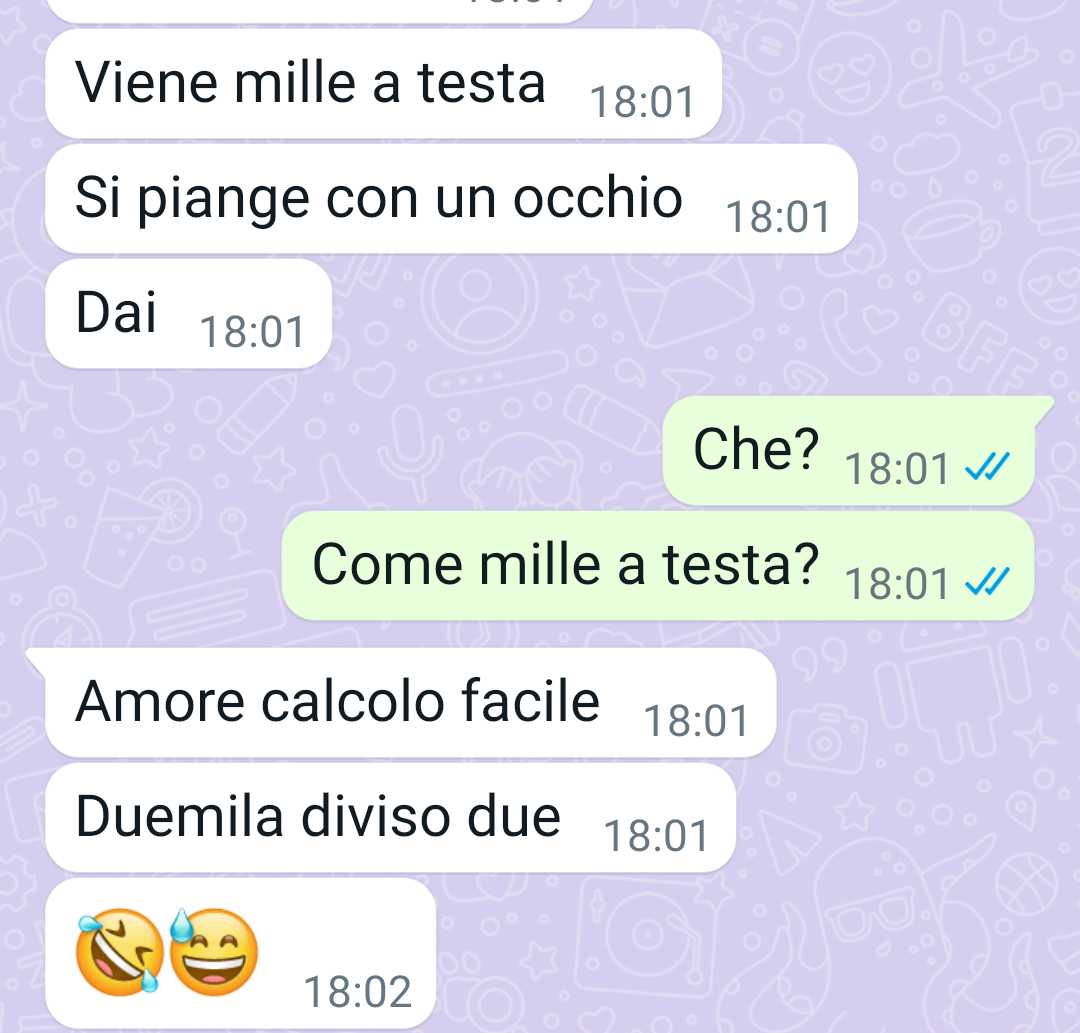Select the "Amore calcolo facile" message

pyautogui.click(x=411, y=703)
